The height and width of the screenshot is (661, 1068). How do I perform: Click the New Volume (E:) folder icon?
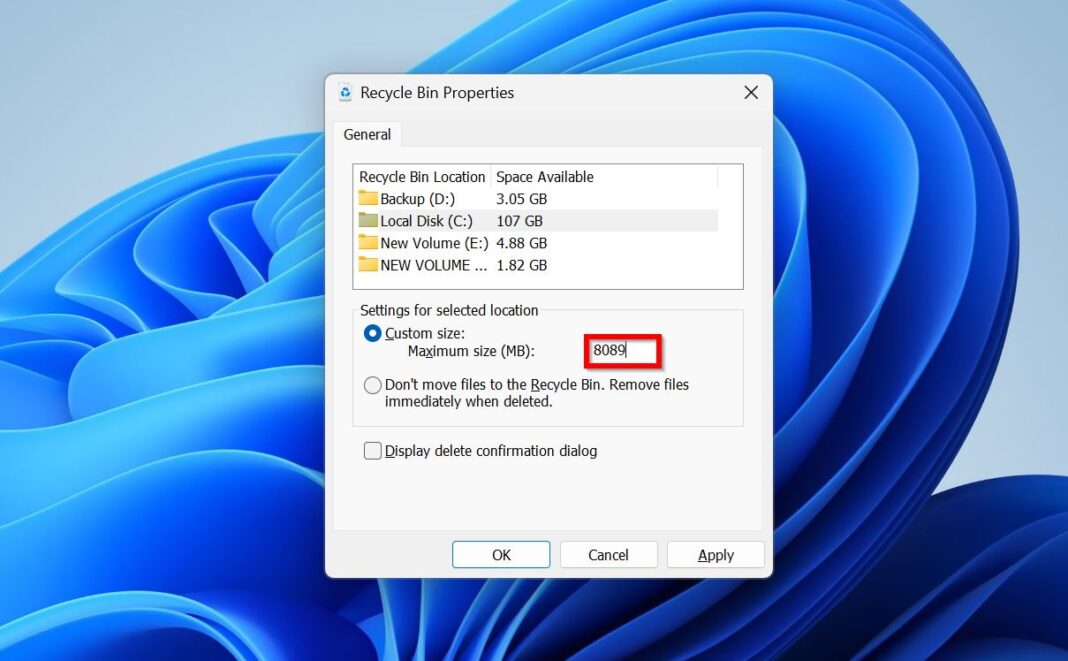(x=367, y=243)
